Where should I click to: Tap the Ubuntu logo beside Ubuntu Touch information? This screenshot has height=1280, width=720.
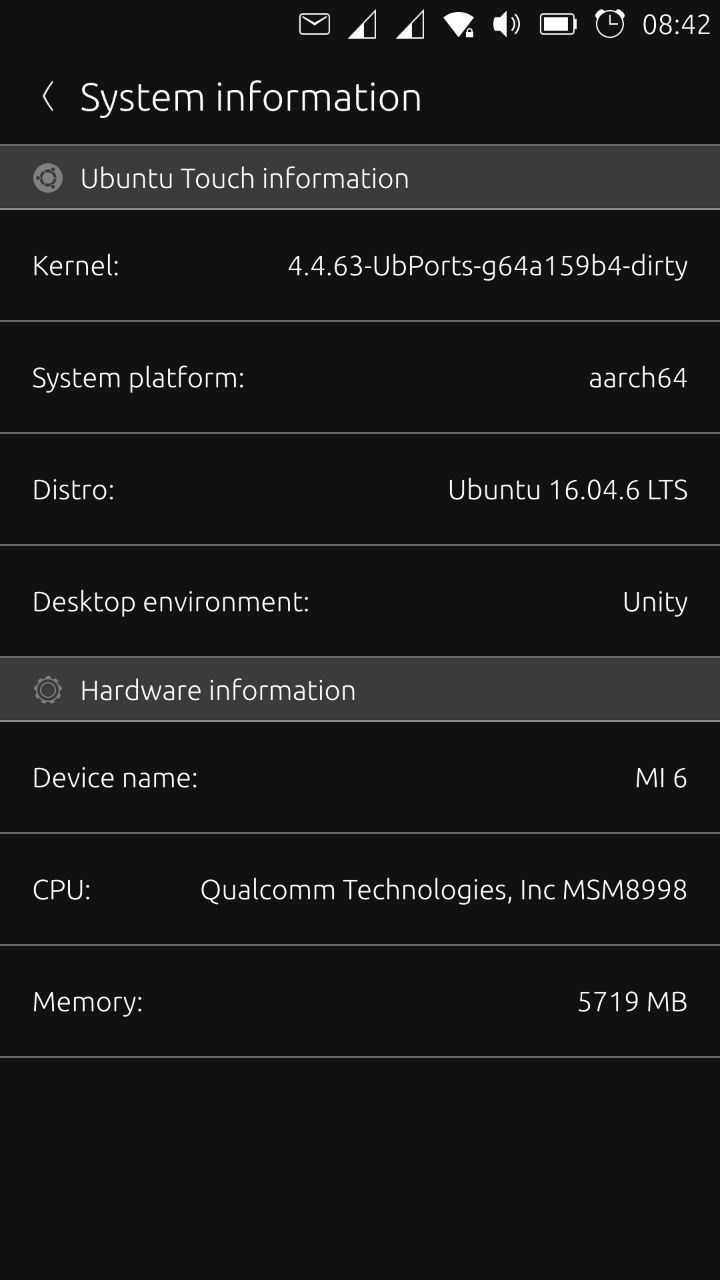pyautogui.click(x=48, y=178)
